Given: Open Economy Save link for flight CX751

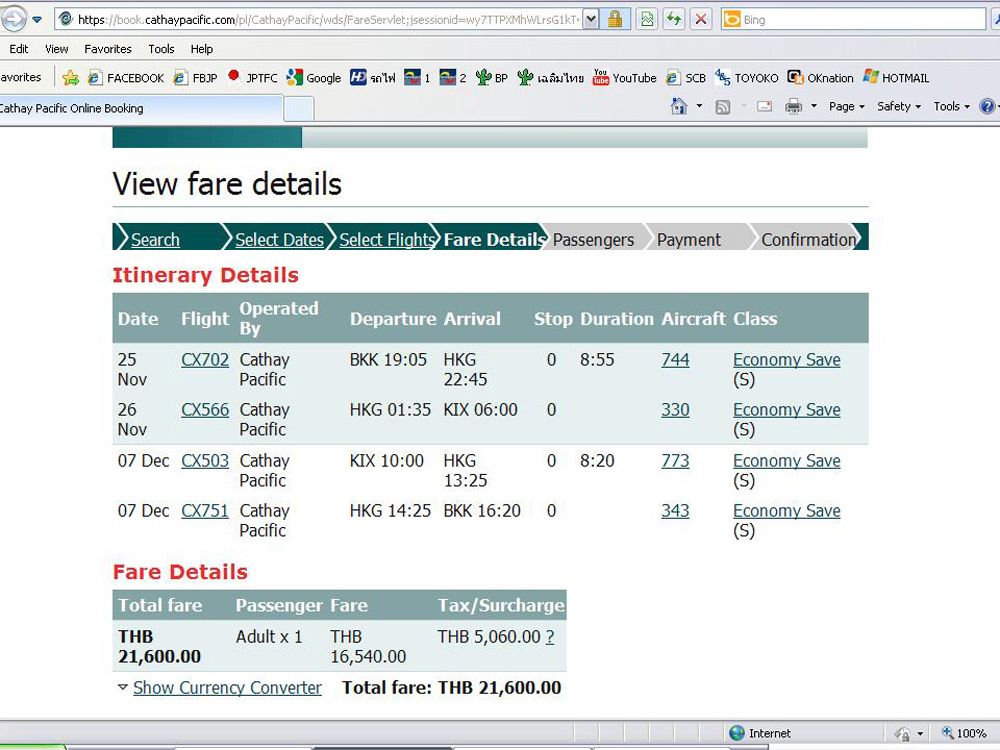Looking at the screenshot, I should point(786,511).
